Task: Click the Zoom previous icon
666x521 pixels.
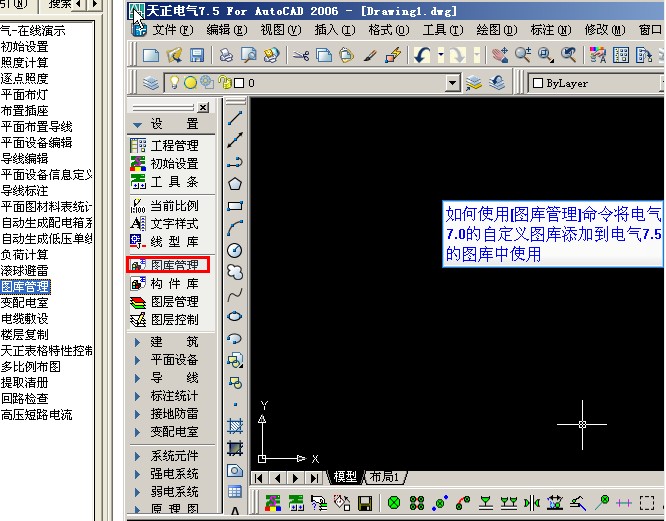Action: [x=569, y=55]
